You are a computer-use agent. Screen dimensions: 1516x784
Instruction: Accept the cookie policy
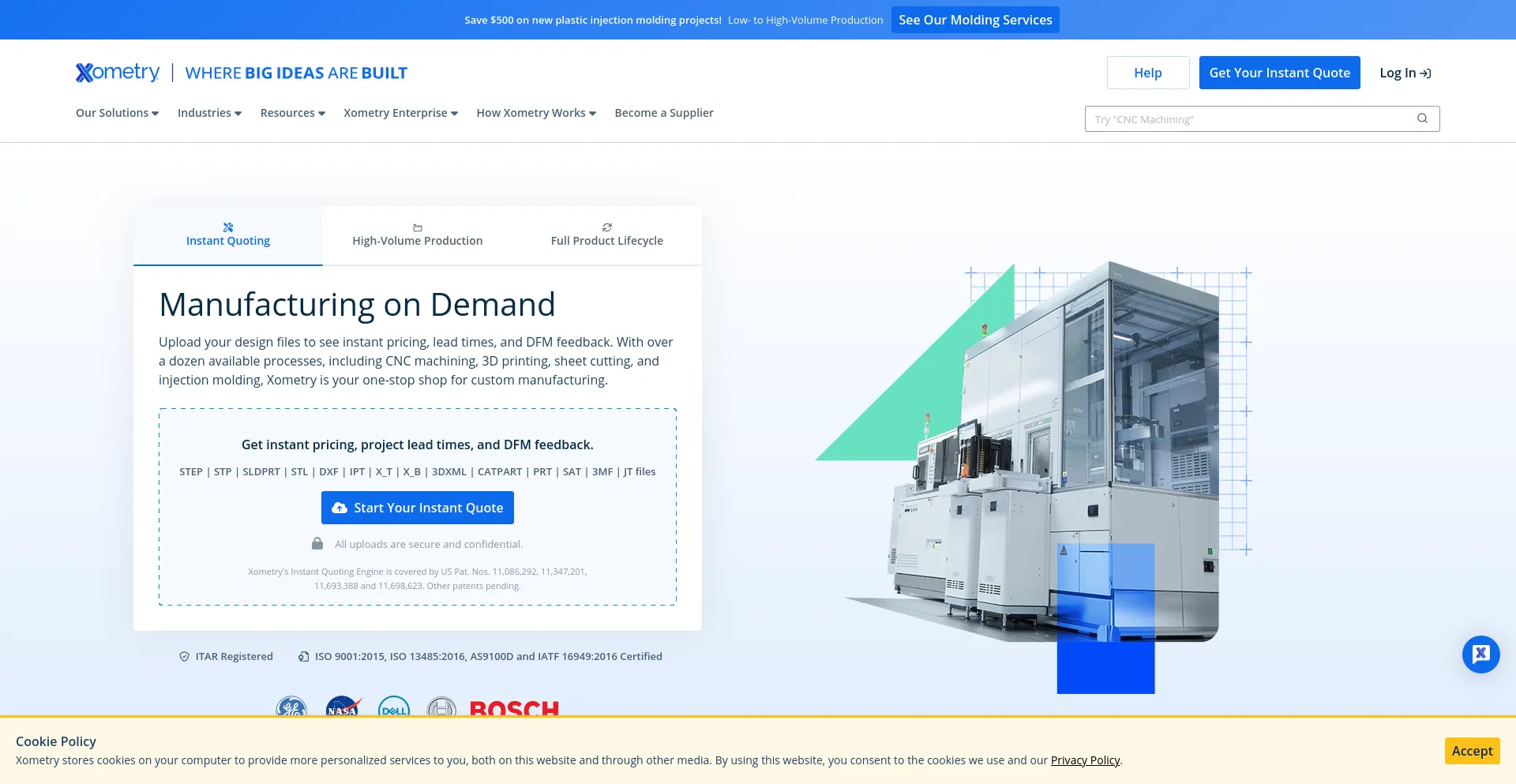[x=1472, y=751]
